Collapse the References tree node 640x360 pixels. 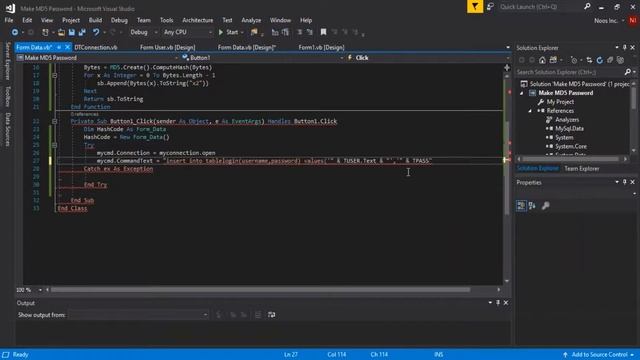tap(530, 111)
